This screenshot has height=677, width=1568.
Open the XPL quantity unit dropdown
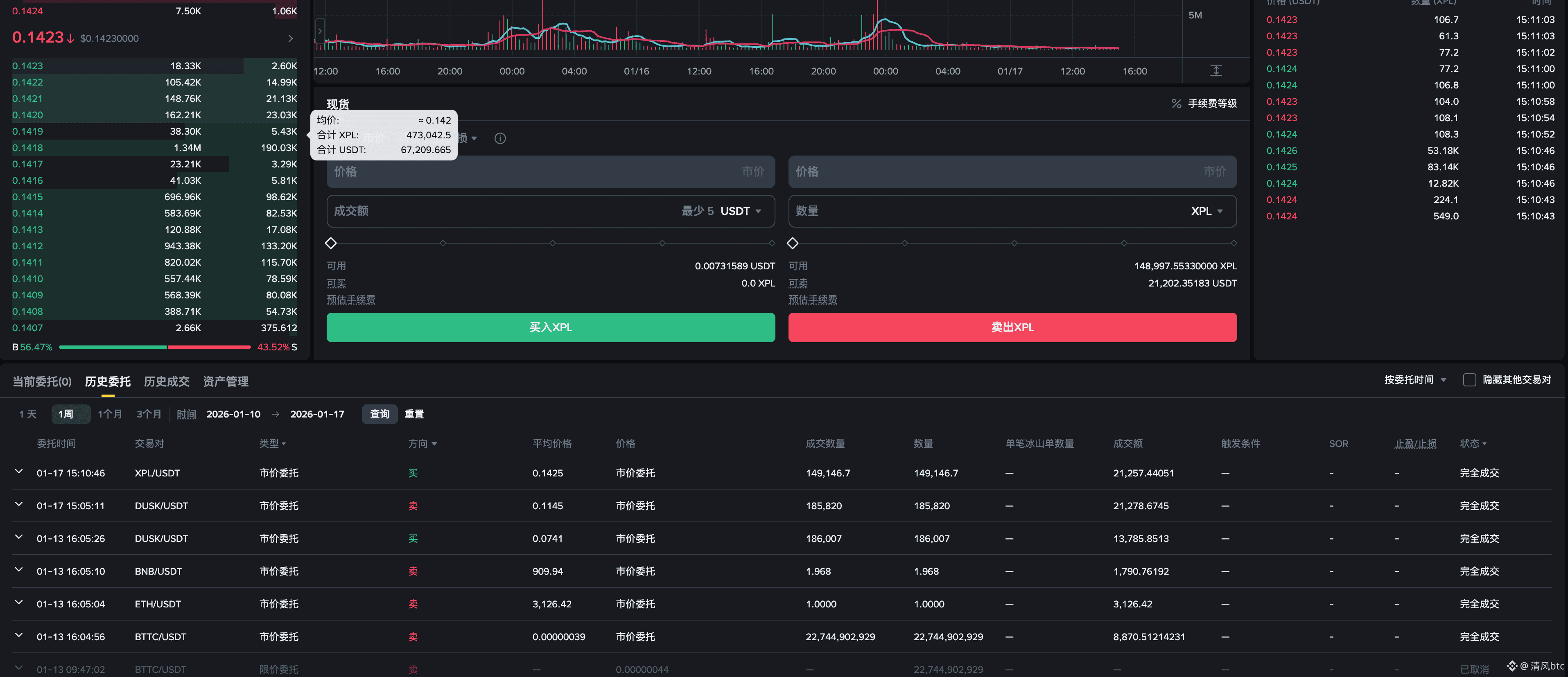[1207, 211]
